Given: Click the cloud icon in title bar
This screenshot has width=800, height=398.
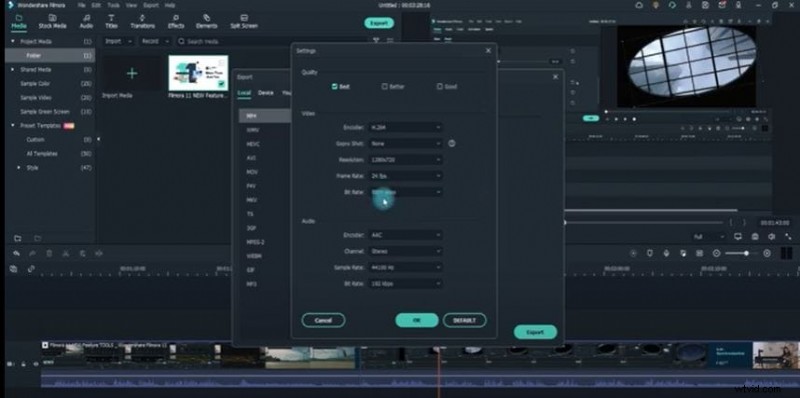Looking at the screenshot, I should (639, 5).
